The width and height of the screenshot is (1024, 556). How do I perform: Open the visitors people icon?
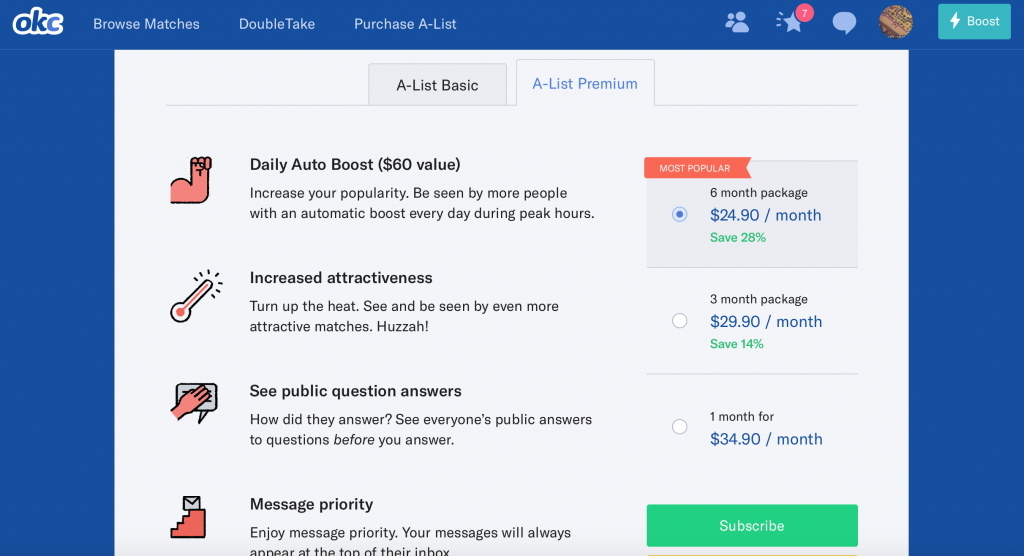[737, 22]
